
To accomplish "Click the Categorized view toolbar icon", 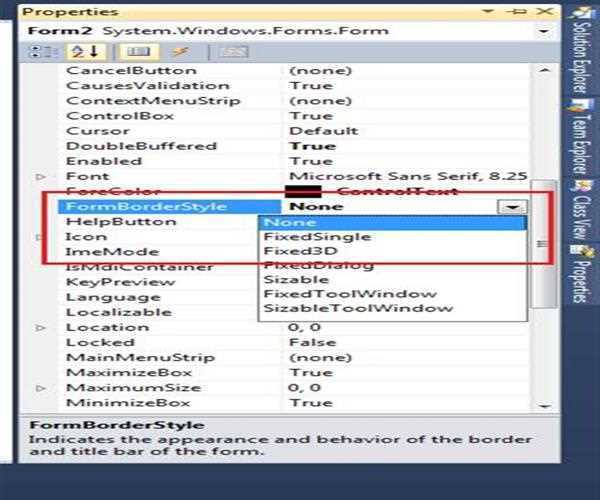I will point(37,52).
